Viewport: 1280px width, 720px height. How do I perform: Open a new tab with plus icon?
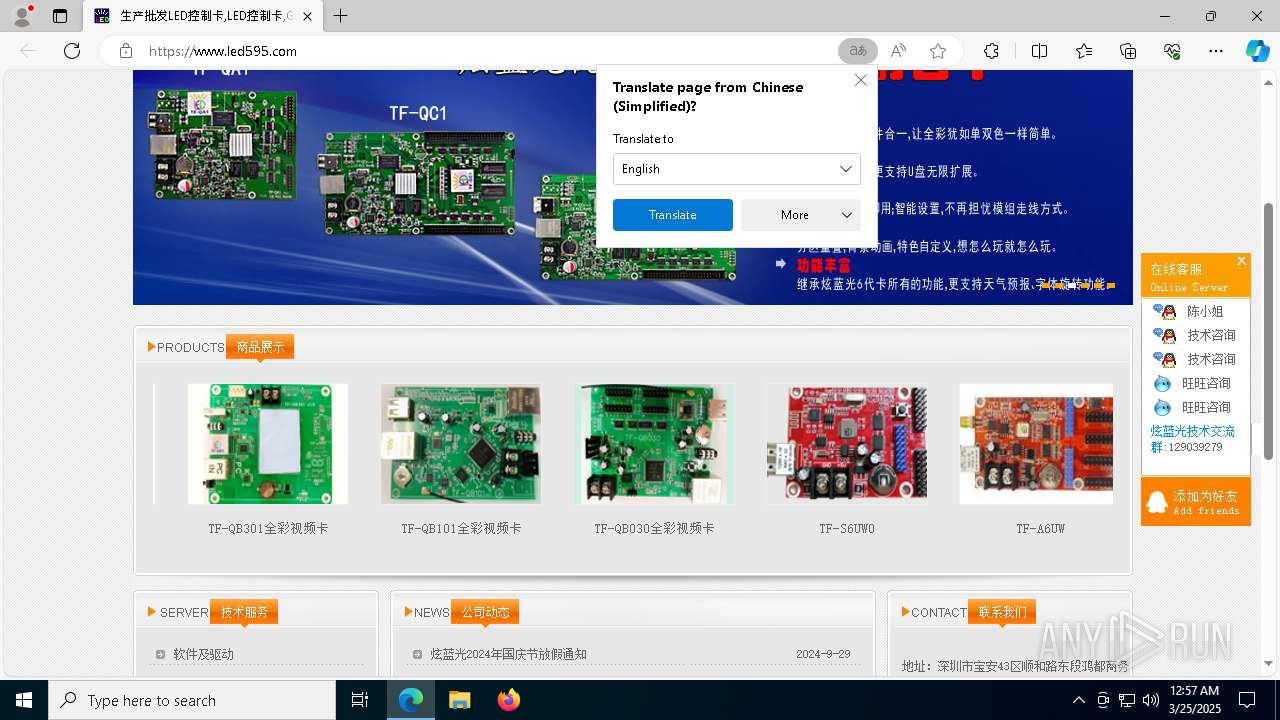tap(341, 16)
